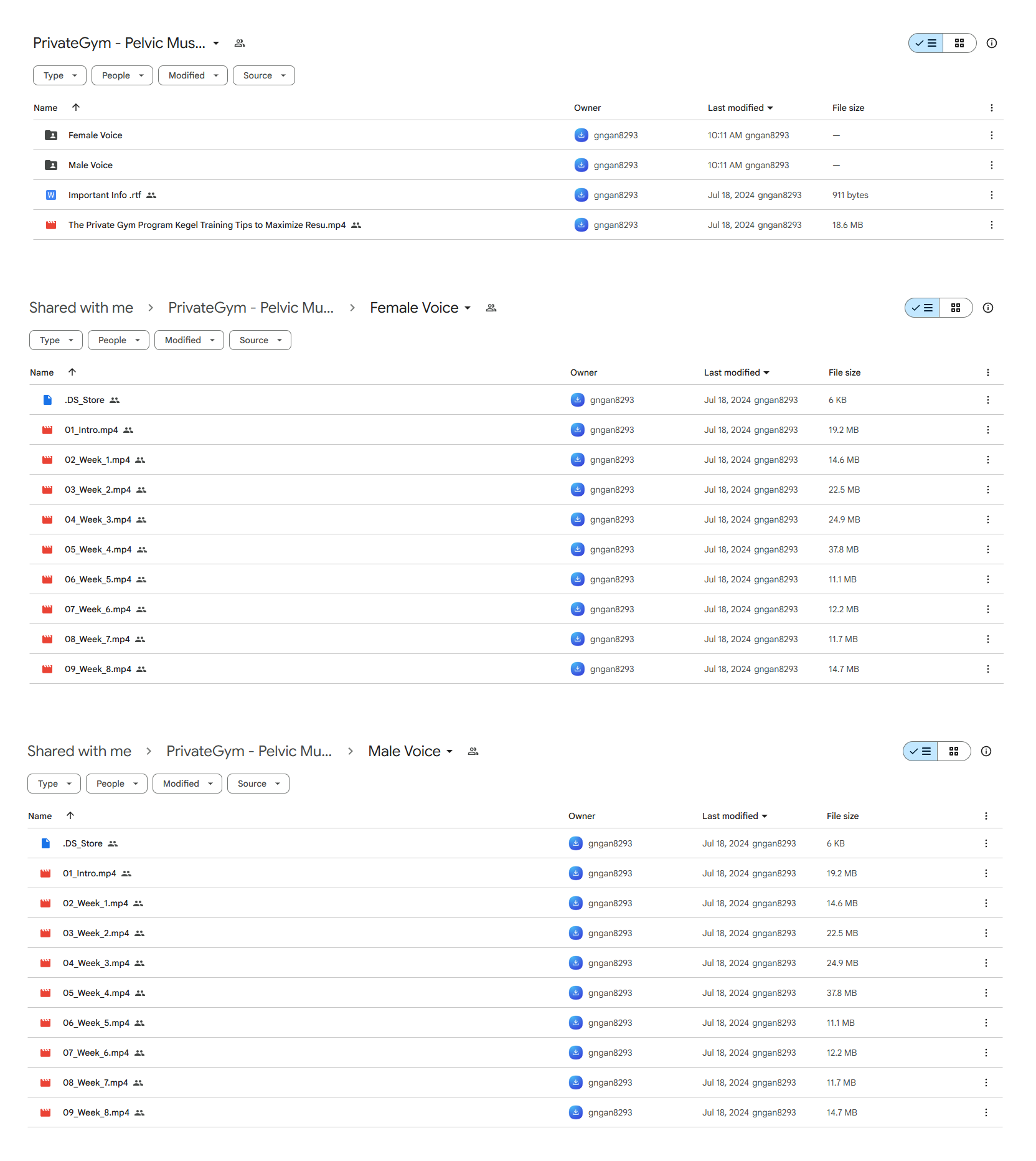Open the Type filter in the top PrivateGym view

point(60,75)
